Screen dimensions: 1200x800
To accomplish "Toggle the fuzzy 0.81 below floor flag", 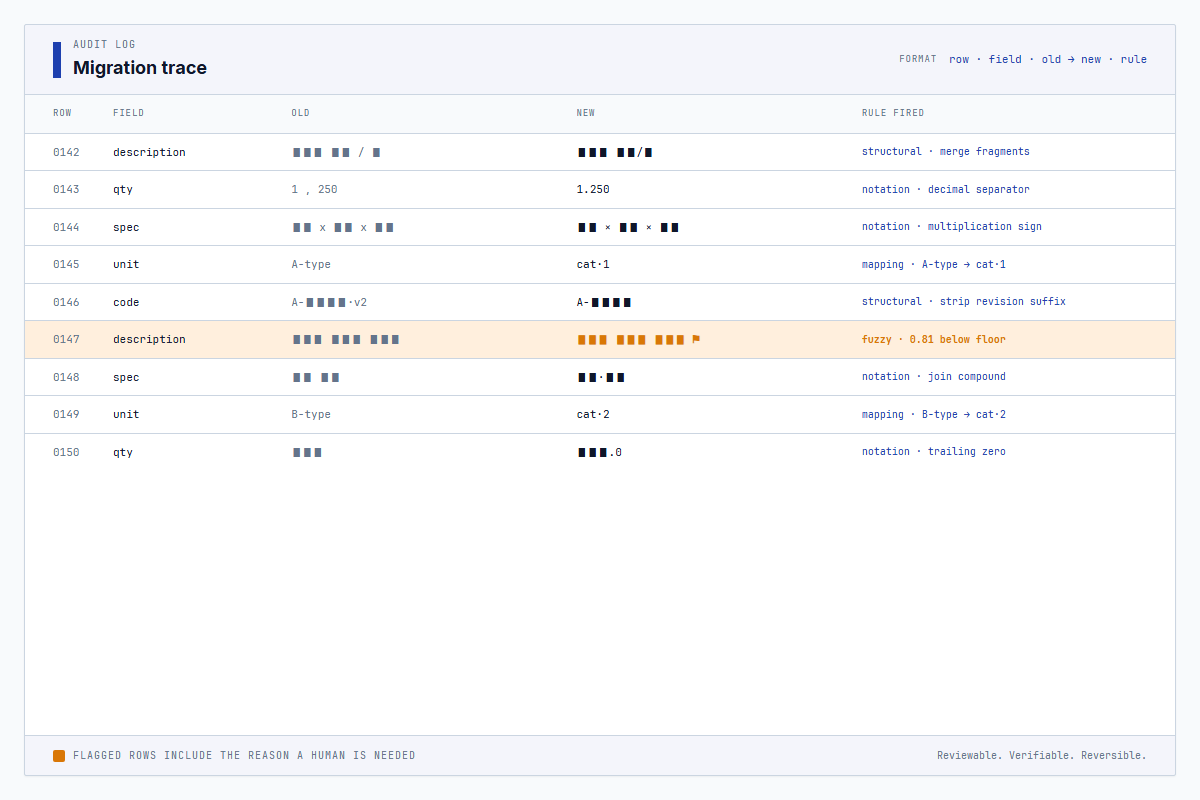I will [934, 339].
